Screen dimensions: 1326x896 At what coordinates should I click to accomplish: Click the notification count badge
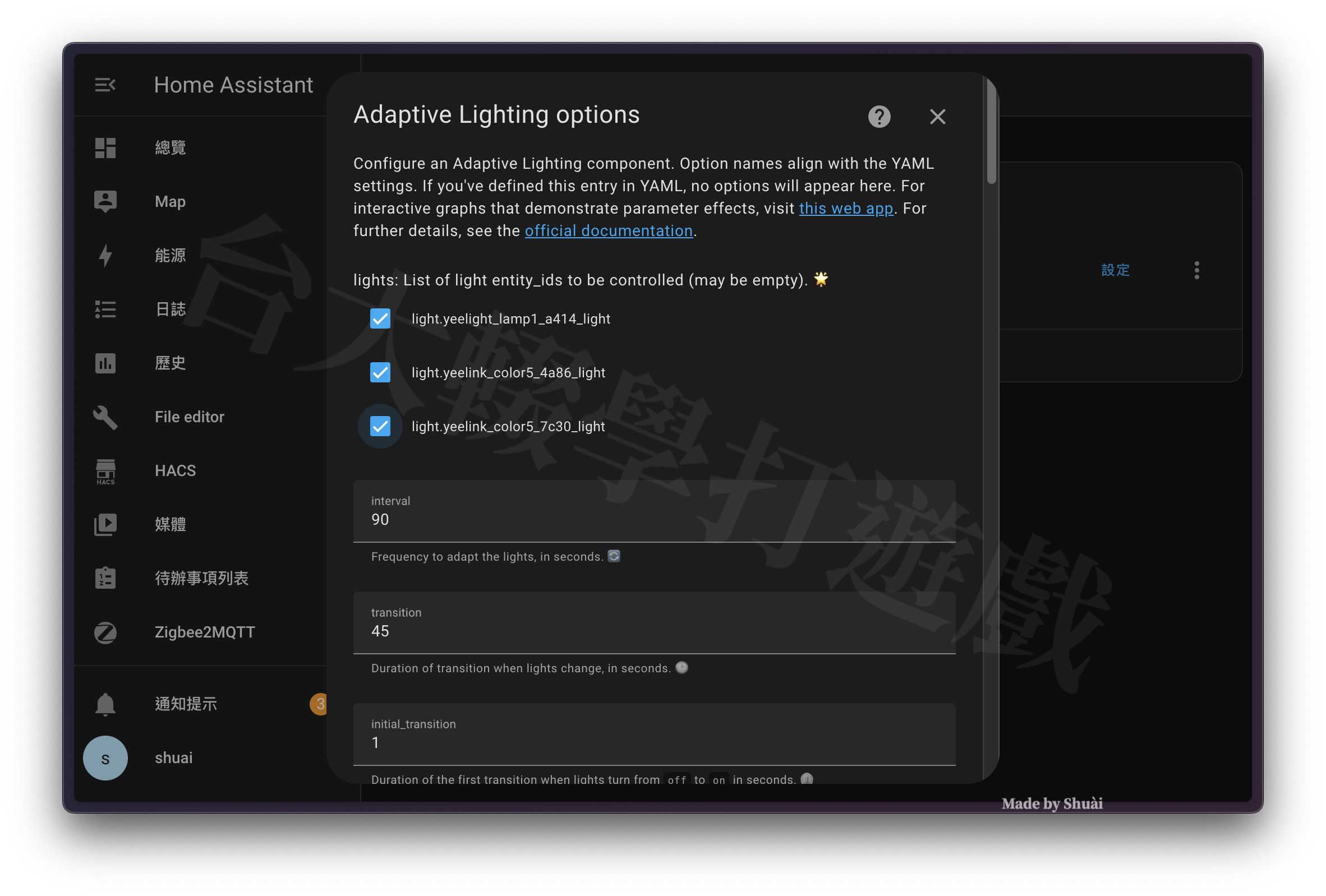click(319, 704)
